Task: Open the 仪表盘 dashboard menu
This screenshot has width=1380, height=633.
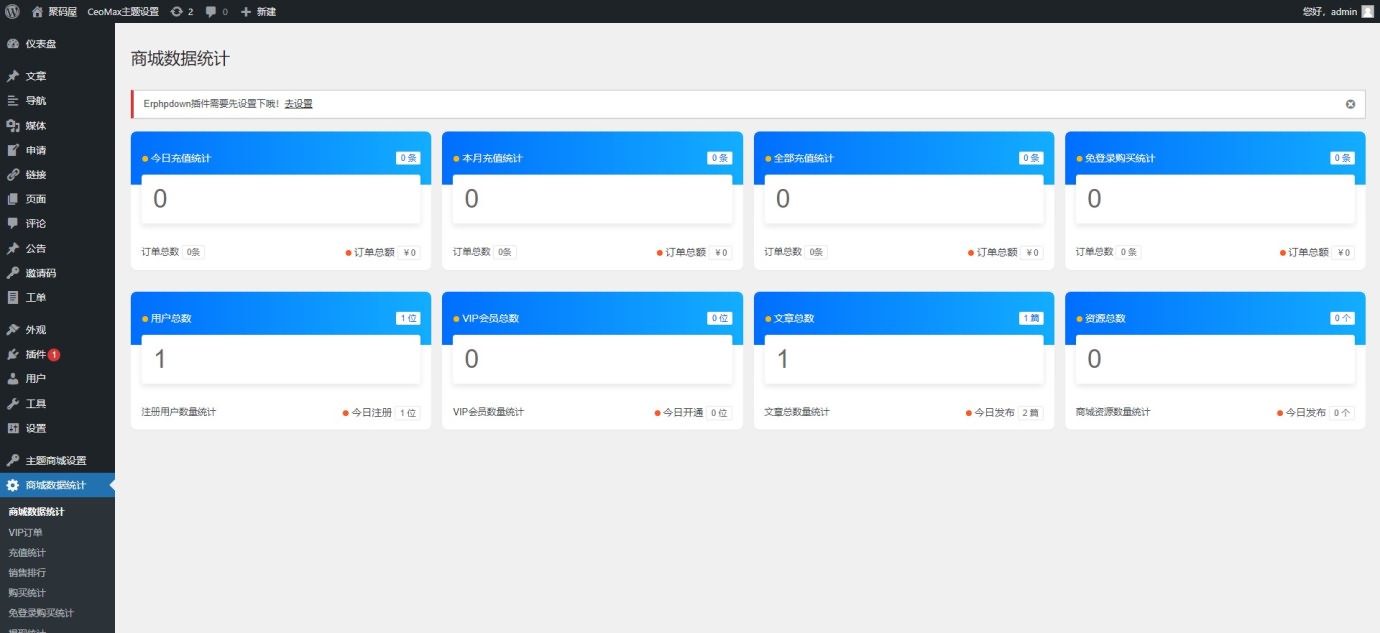Action: pos(40,44)
